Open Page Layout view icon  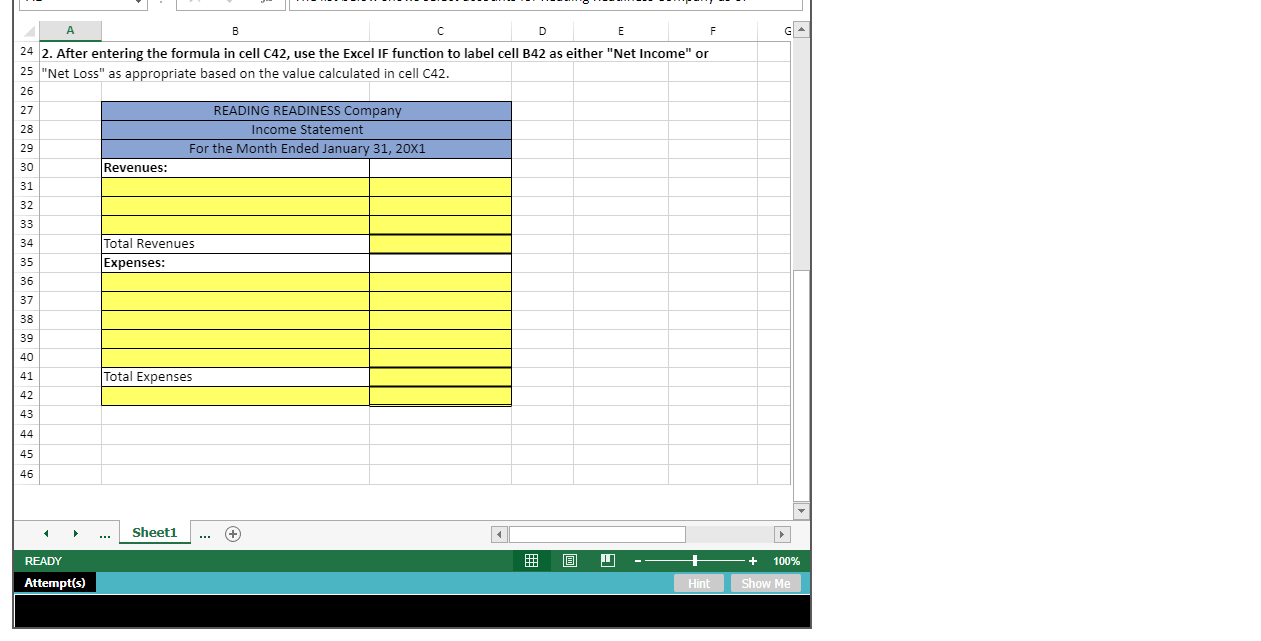(570, 561)
